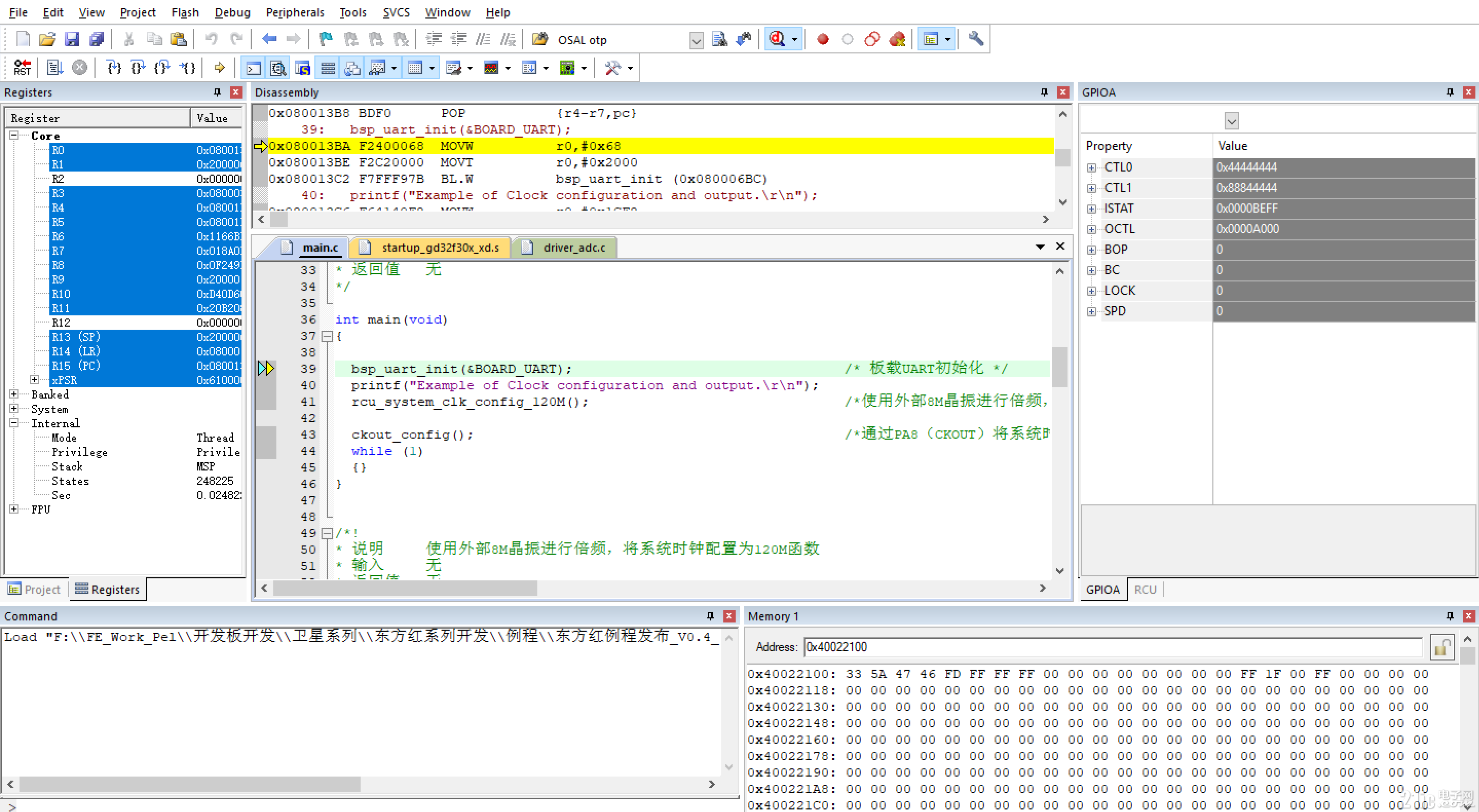
Task: Click the Incremental Find binoculars icon
Action: point(744,39)
